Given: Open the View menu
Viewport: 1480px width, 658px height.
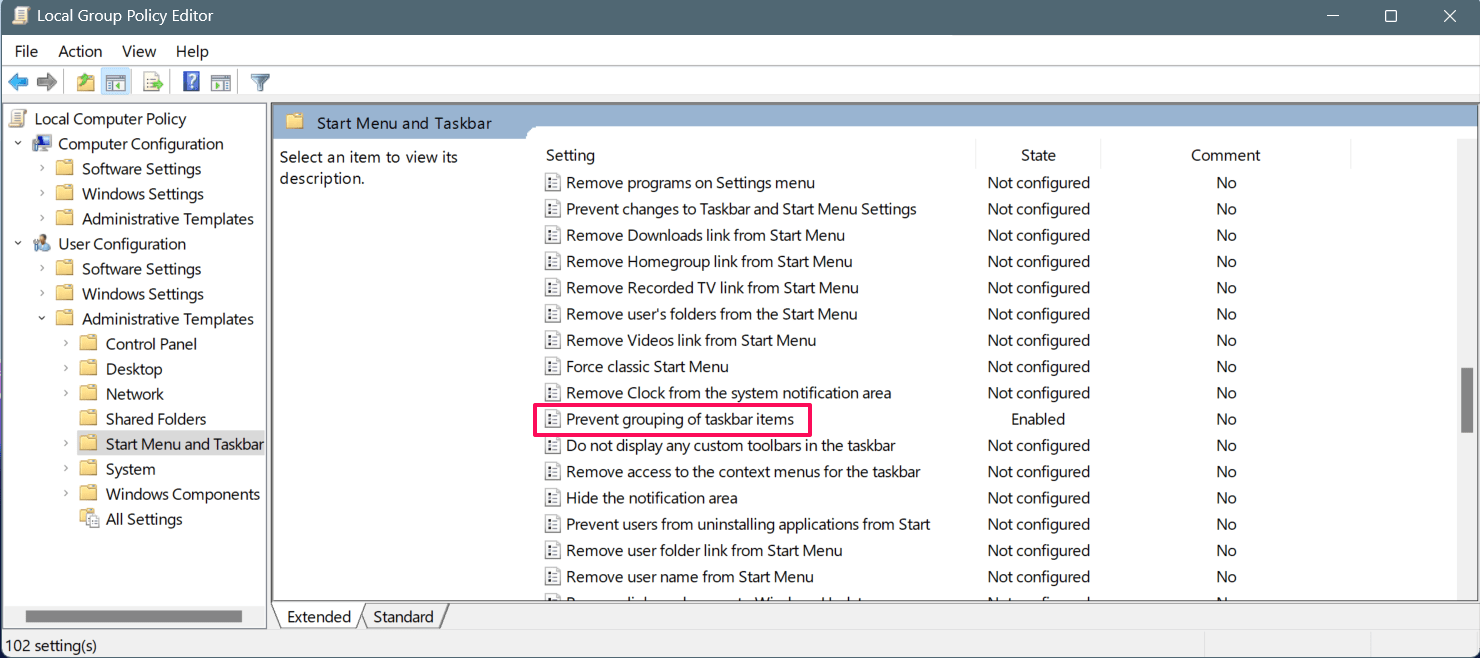Looking at the screenshot, I should coord(139,51).
